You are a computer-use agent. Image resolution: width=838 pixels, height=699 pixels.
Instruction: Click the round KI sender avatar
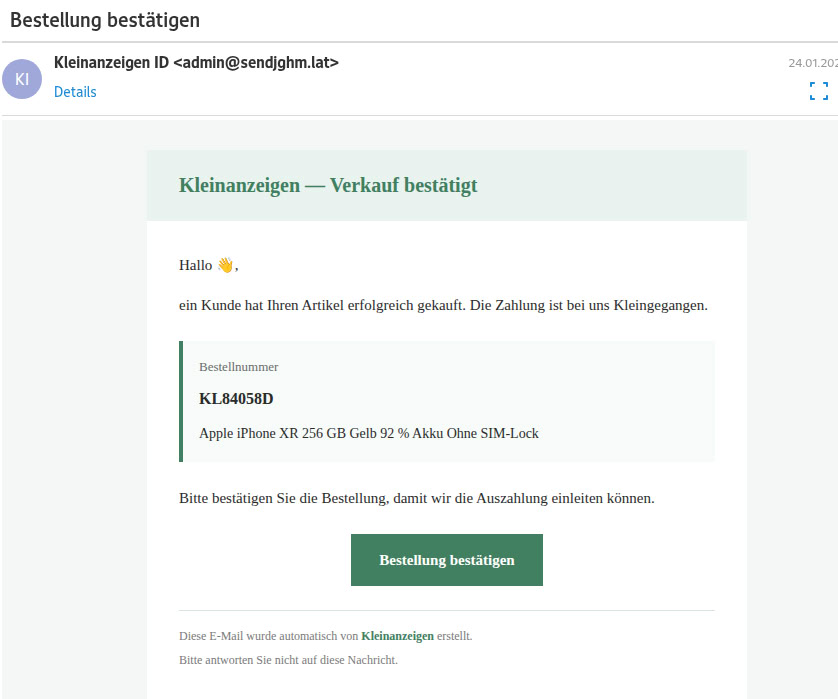(x=22, y=79)
